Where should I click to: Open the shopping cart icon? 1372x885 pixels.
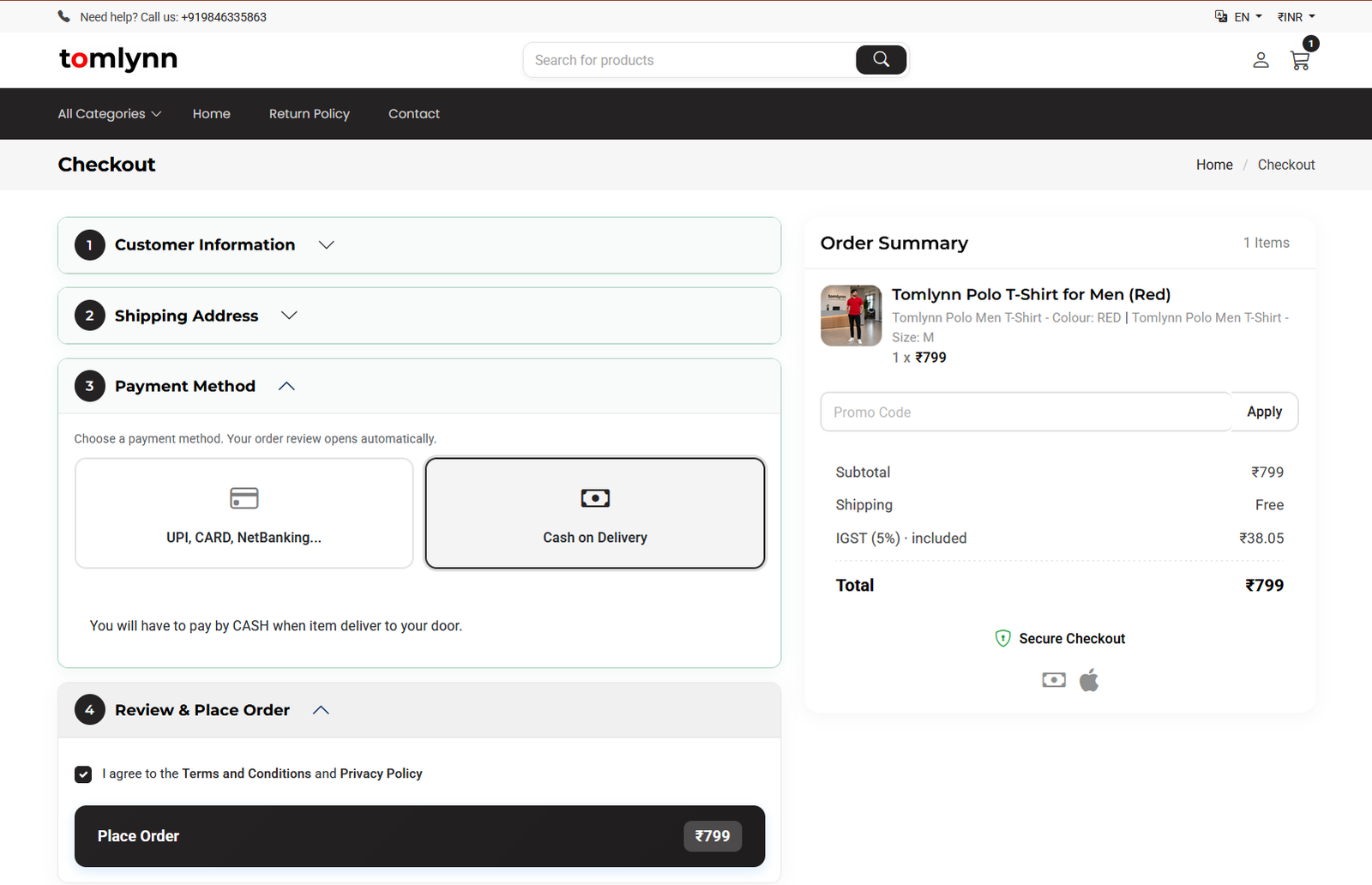(1299, 61)
